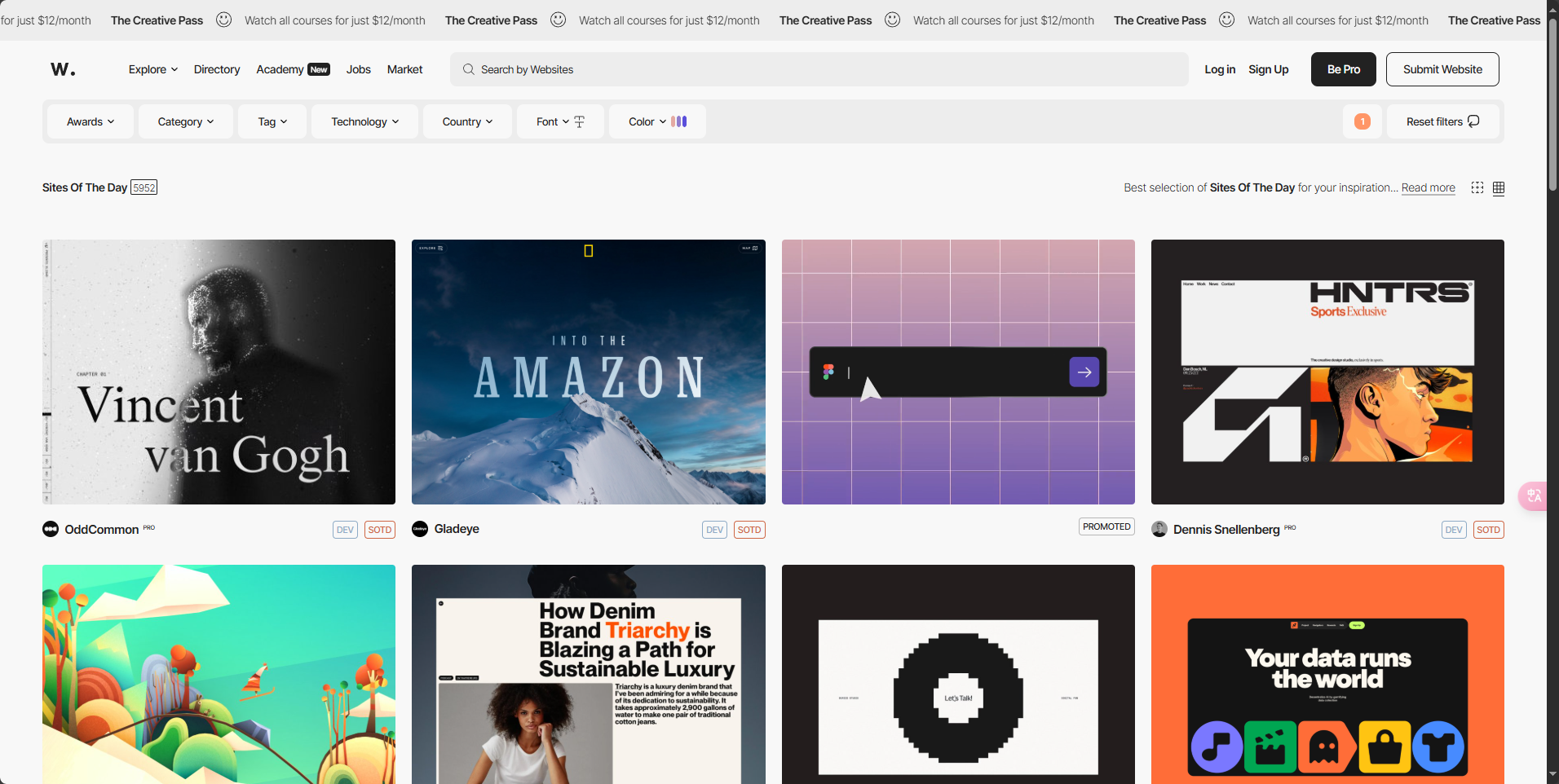The height and width of the screenshot is (784, 1559).
Task: Go to the Jobs menu item
Action: (x=358, y=69)
